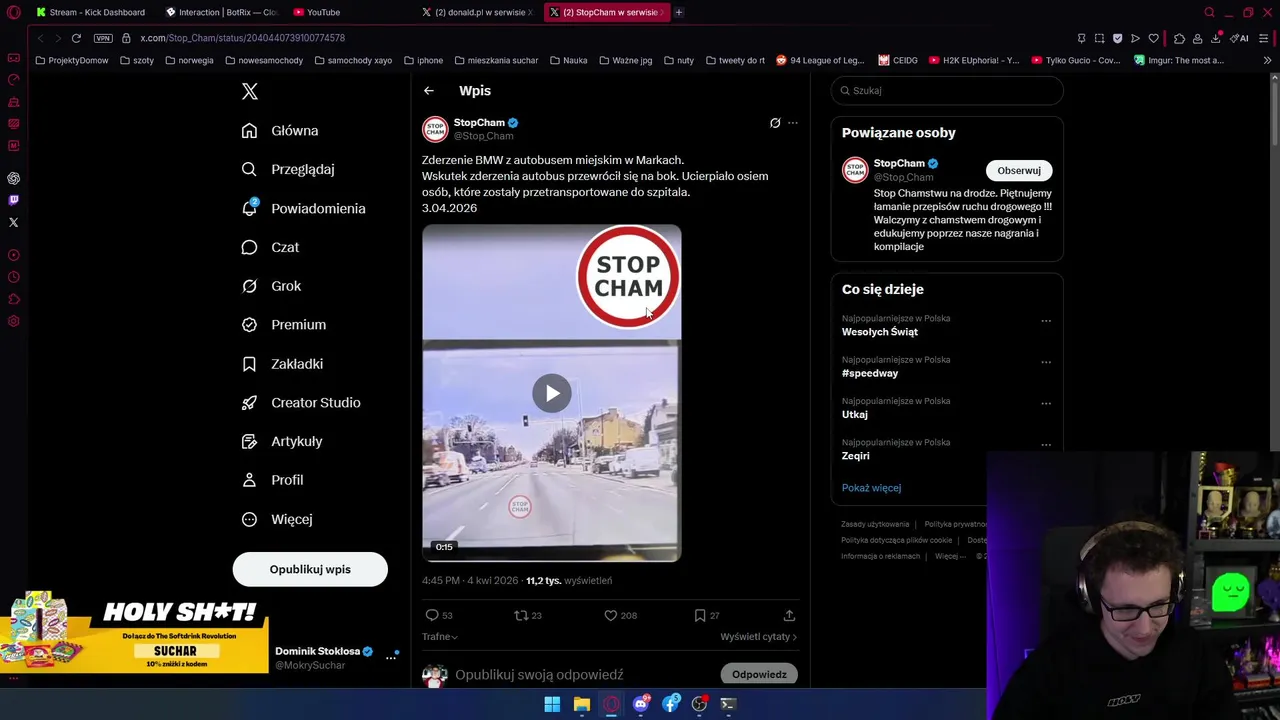Open the Premium page
Viewport: 1280px width, 720px height.
click(x=284, y=325)
